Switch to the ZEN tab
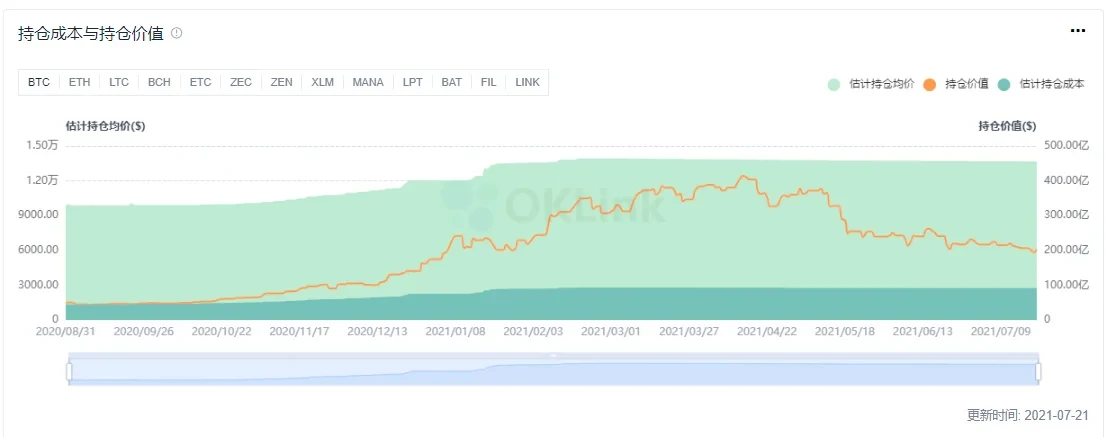 281,82
